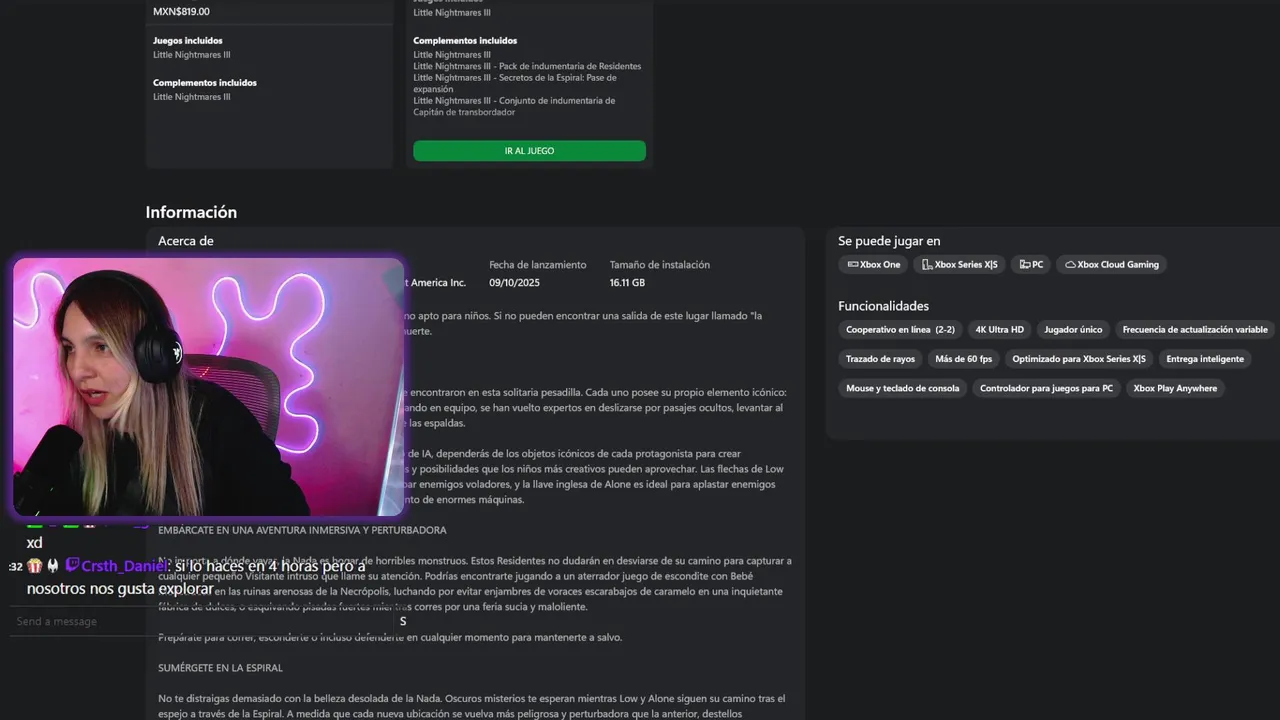Viewport: 1280px width, 720px height.
Task: Click the green IR AL JUEGO button
Action: pos(529,151)
